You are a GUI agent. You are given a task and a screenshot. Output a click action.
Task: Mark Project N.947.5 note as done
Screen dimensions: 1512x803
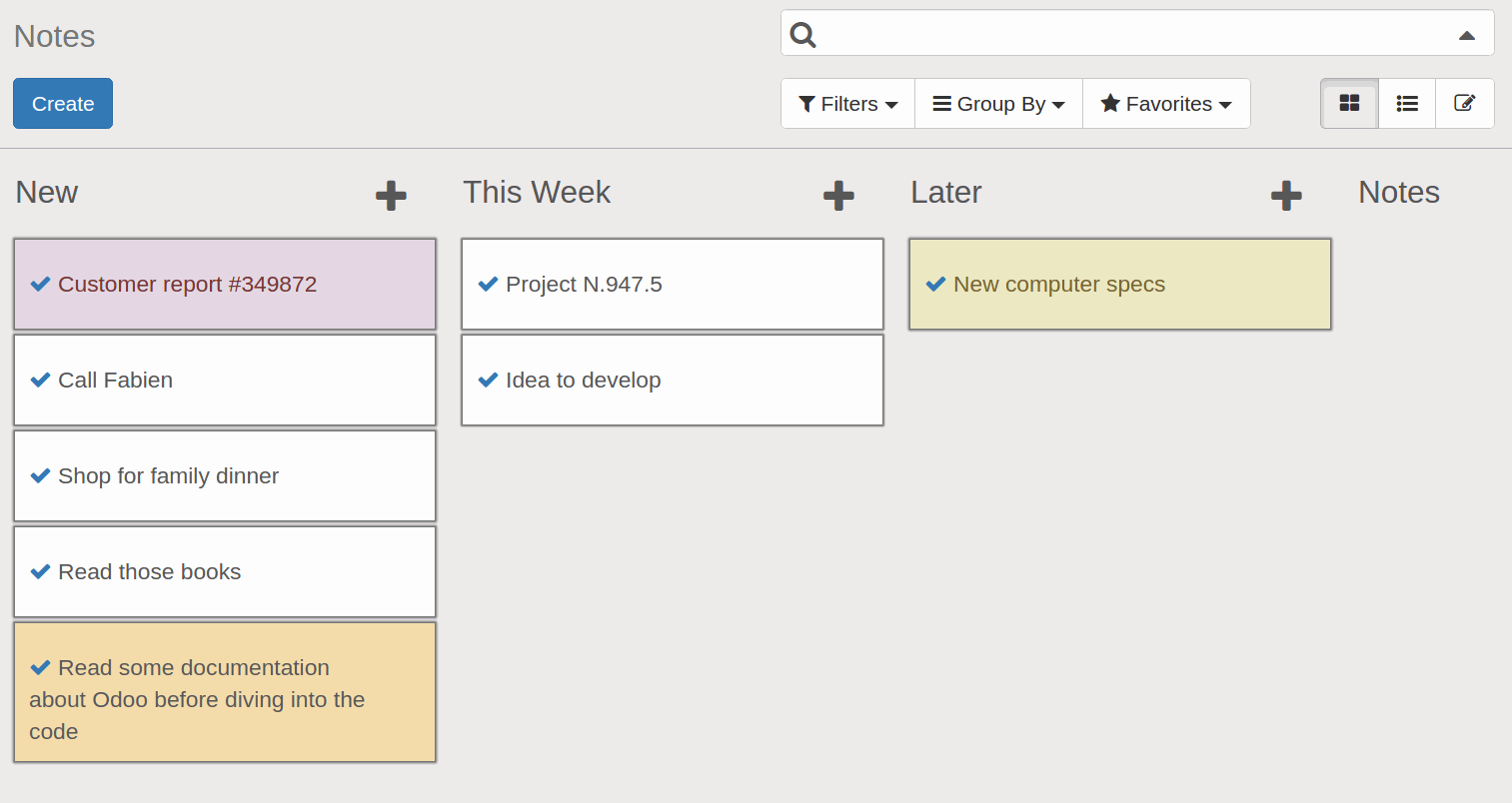coord(488,285)
